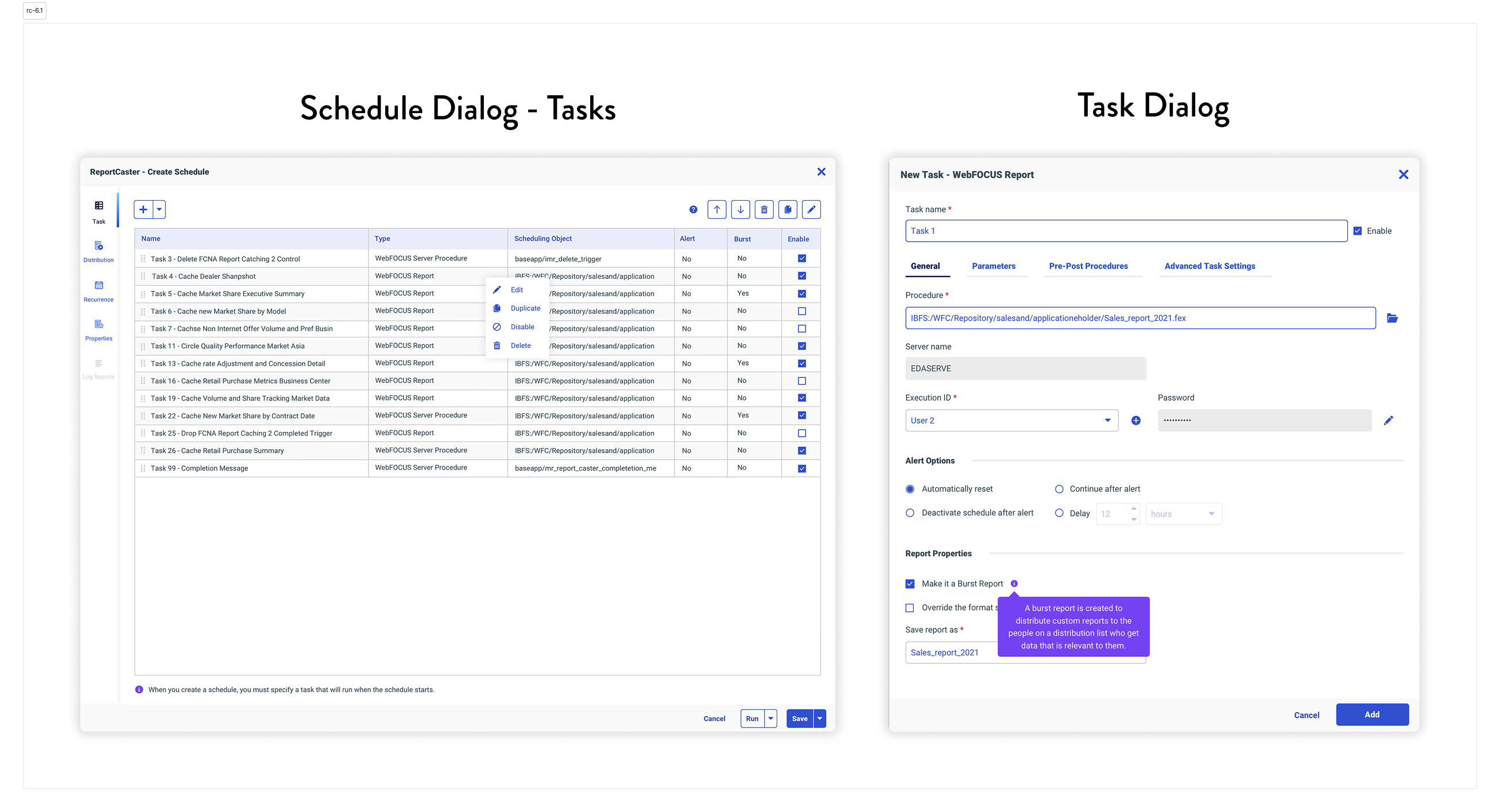Choose Disable from the context menu
1500x812 pixels.
tap(518, 327)
